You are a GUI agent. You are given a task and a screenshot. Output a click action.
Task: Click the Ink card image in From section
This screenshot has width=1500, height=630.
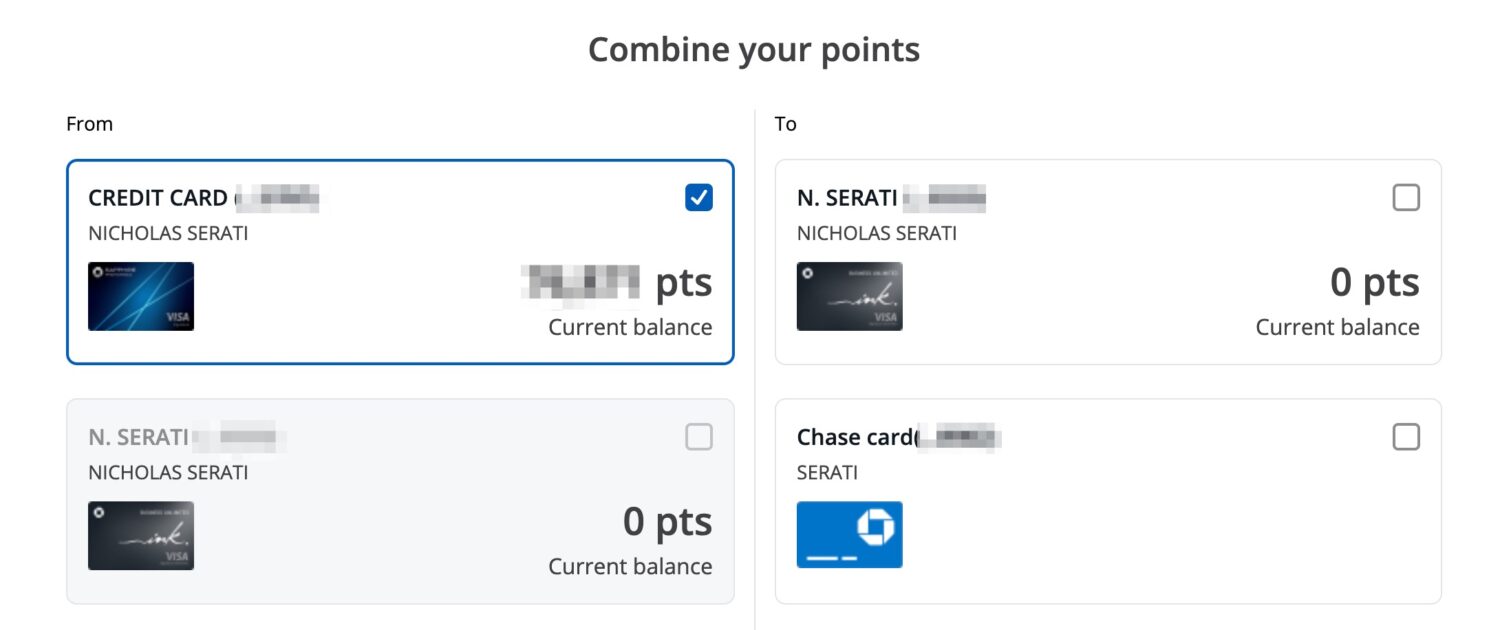[x=141, y=535]
